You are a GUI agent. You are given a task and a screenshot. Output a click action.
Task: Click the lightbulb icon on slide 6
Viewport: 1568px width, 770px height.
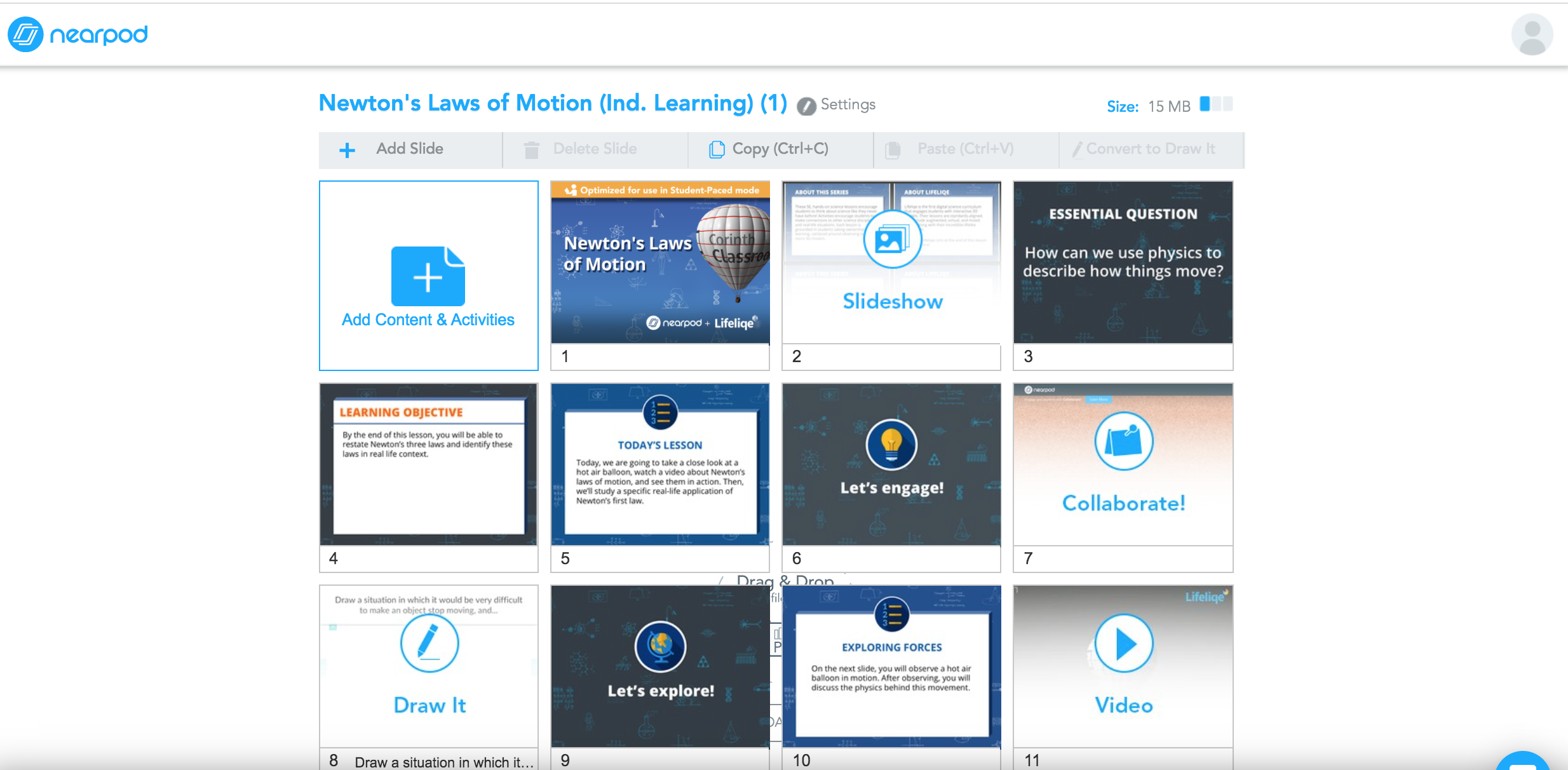pyautogui.click(x=891, y=444)
